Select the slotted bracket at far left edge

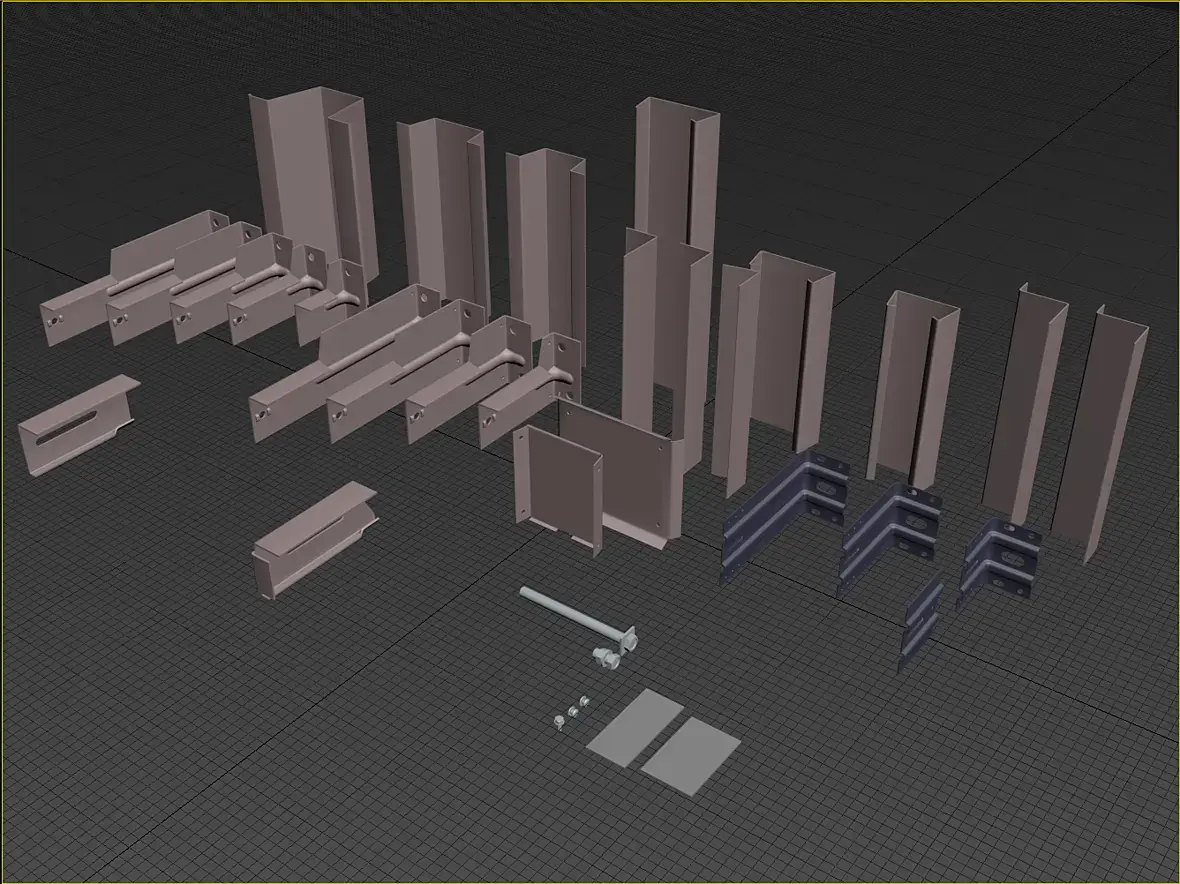(78, 424)
